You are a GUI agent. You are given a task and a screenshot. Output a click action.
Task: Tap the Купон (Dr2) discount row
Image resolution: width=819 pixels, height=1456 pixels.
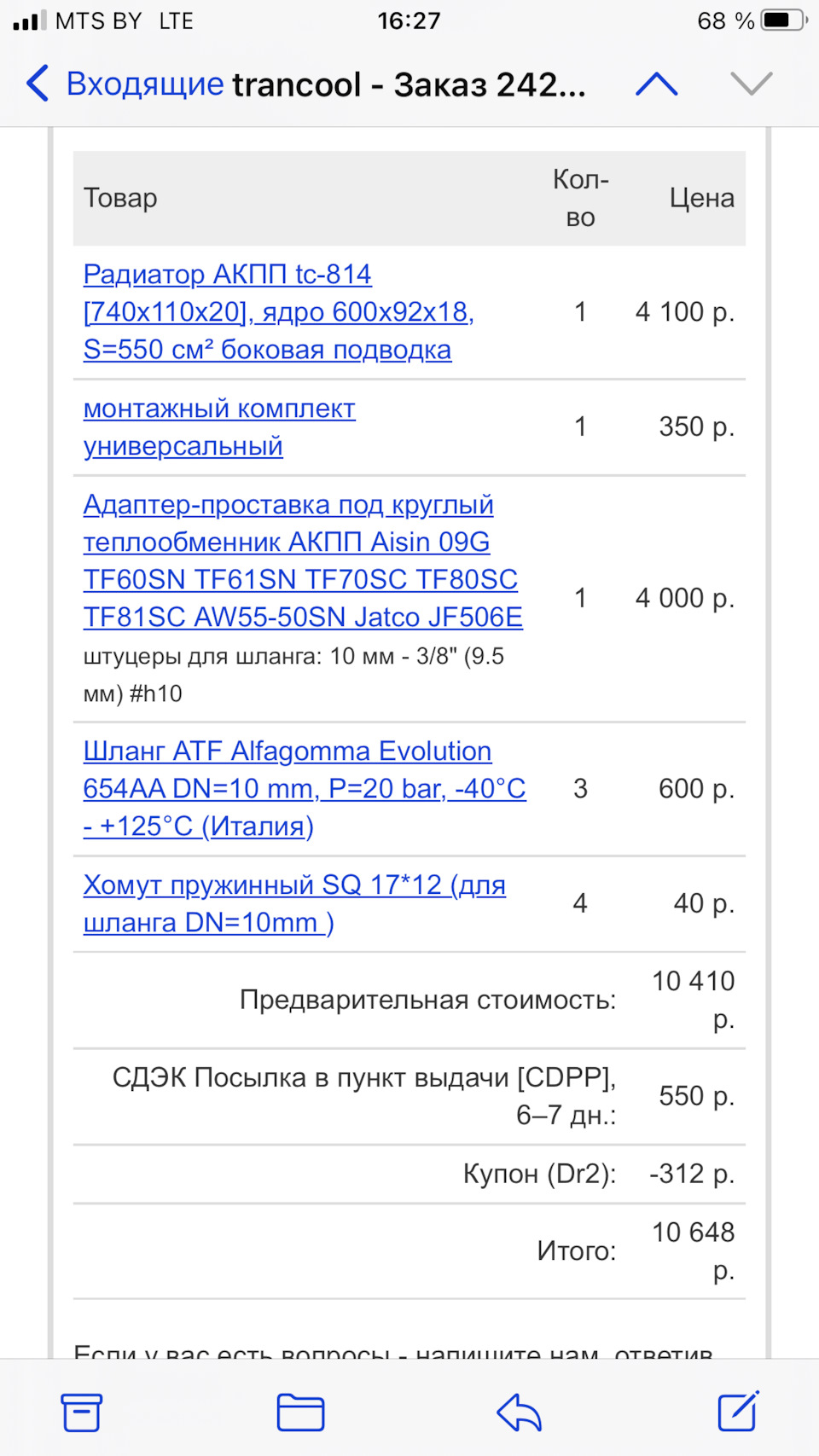coord(539,1174)
